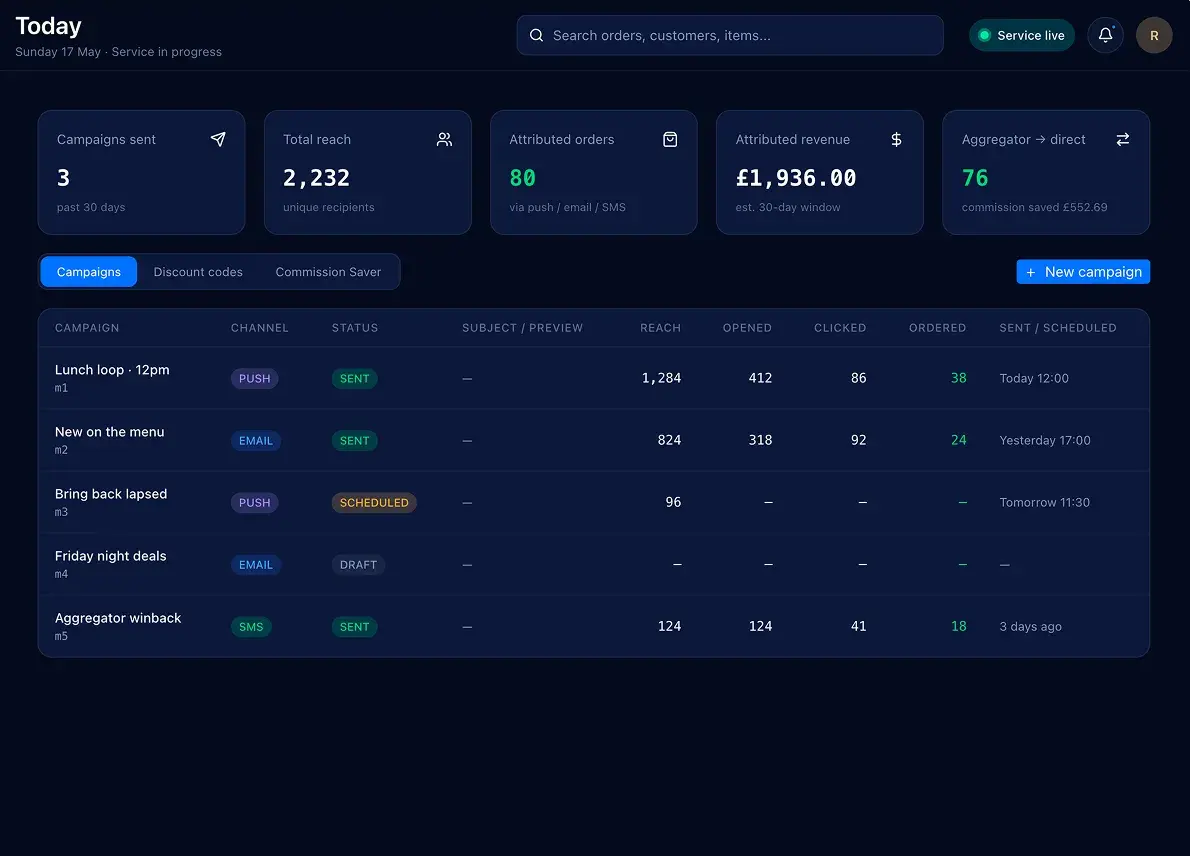The image size is (1190, 856).
Task: Focus the search orders input field
Action: (x=730, y=35)
